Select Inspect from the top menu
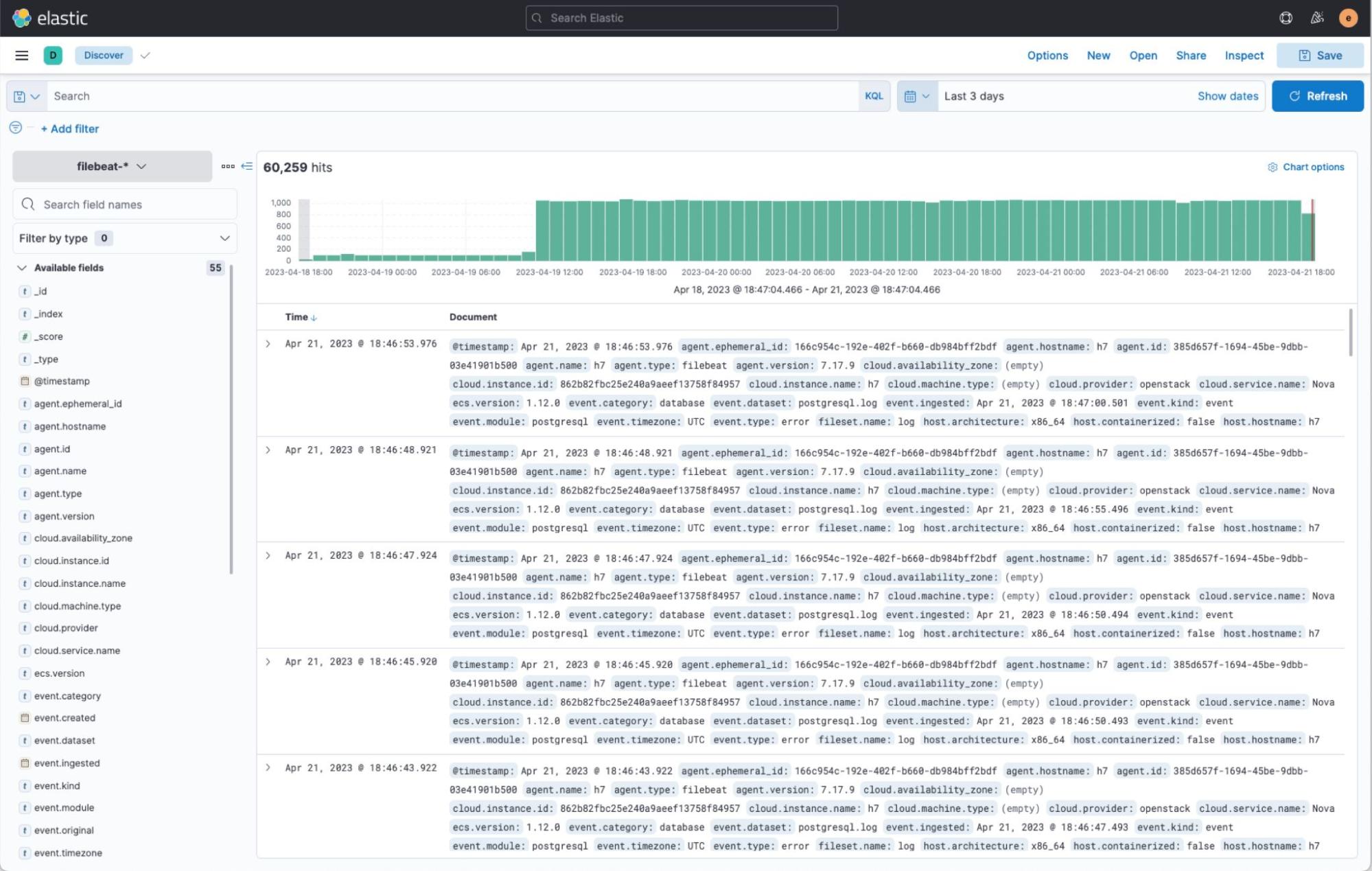Screen dimensions: 1372x871 pyautogui.click(x=1244, y=55)
